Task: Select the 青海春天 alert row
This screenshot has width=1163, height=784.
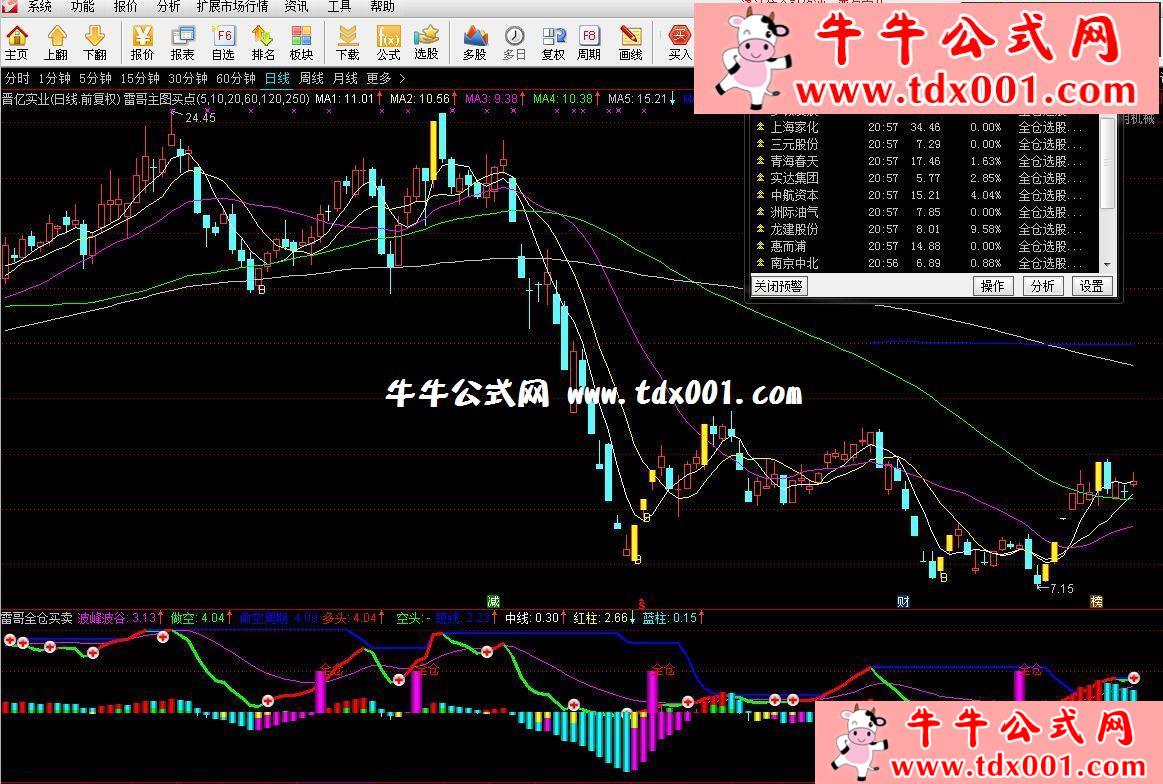Action: pyautogui.click(x=926, y=162)
